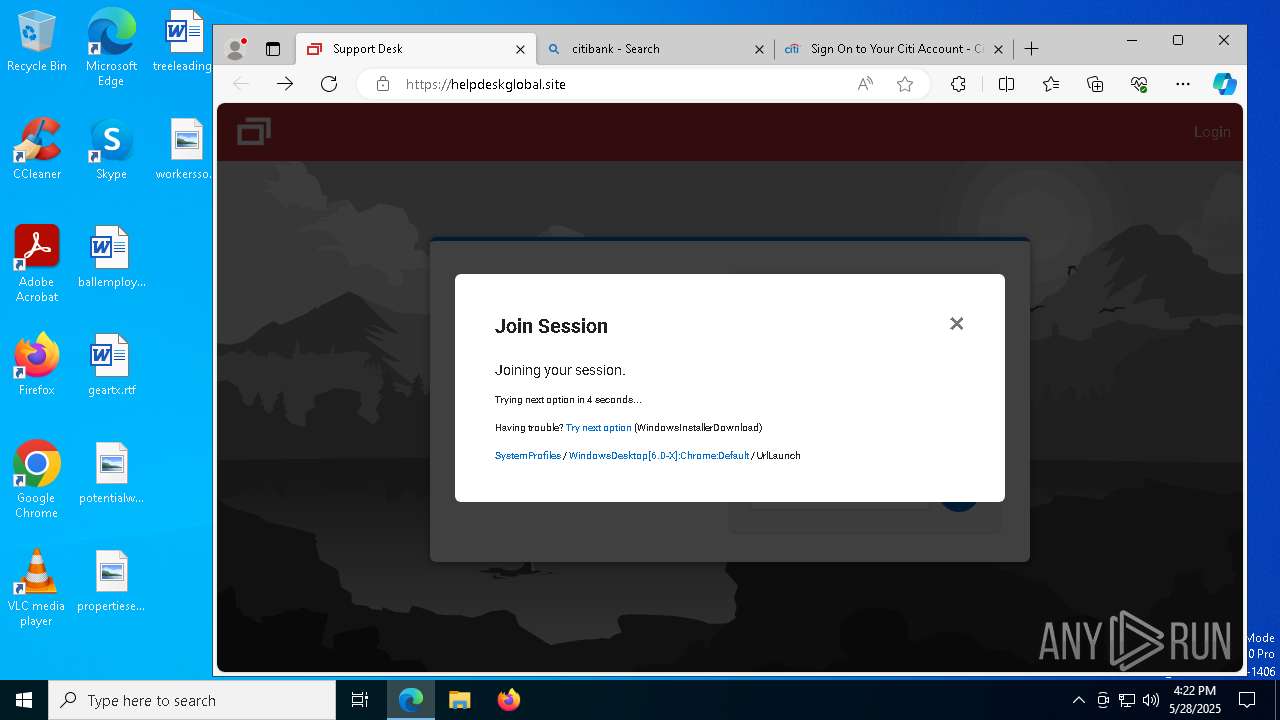Screen dimensions: 1280x720
Task: Open the Favorites list icon
Action: click(1051, 84)
